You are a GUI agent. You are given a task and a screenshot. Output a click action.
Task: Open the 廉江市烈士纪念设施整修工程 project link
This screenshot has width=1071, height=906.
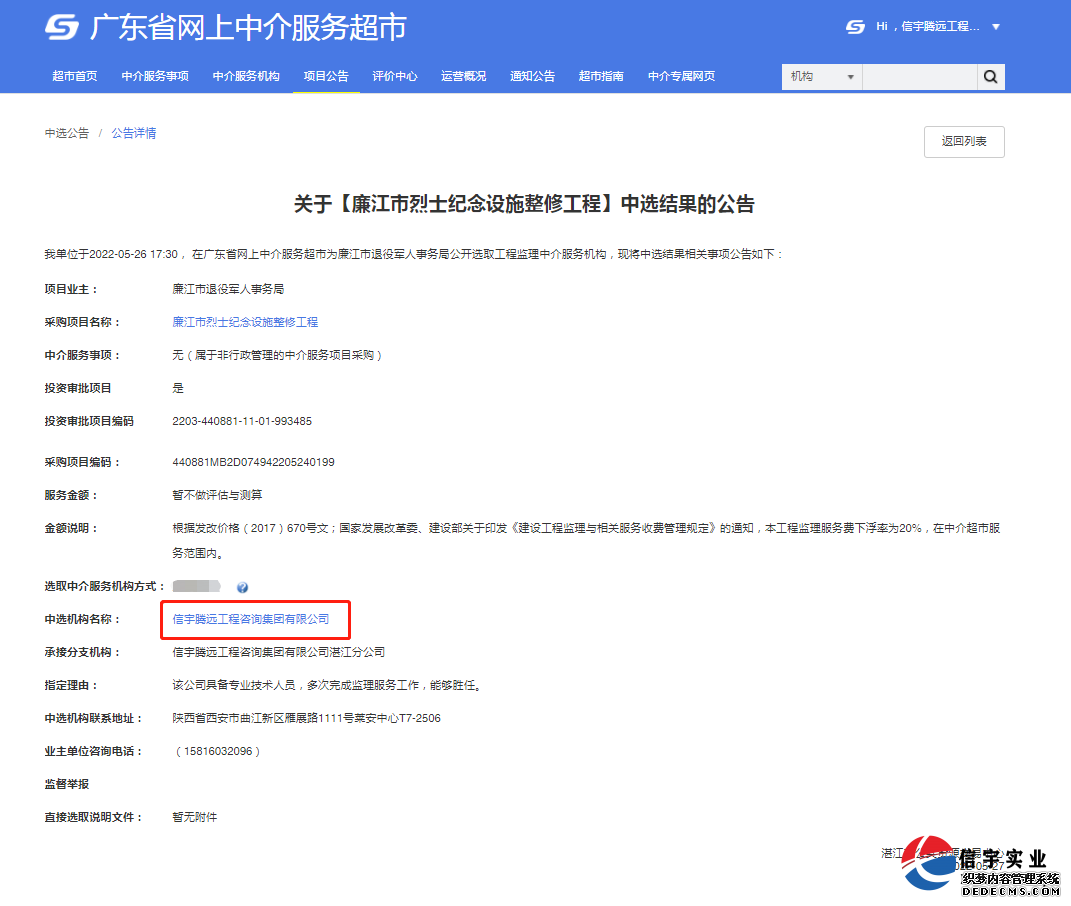[x=246, y=321]
